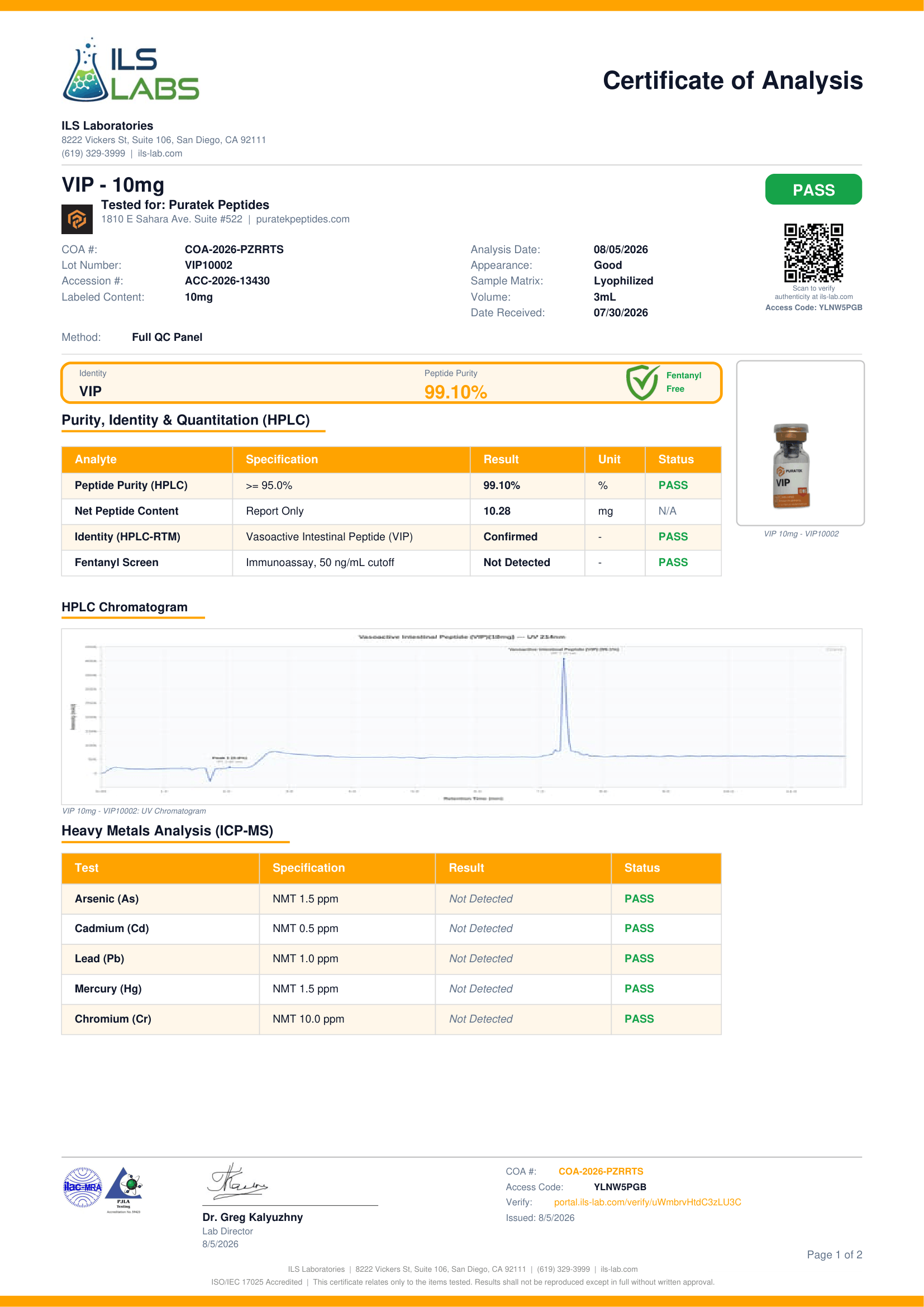Click the puratekpeptides.com website text
Viewport: 924px width, 1307px height.
(303, 219)
